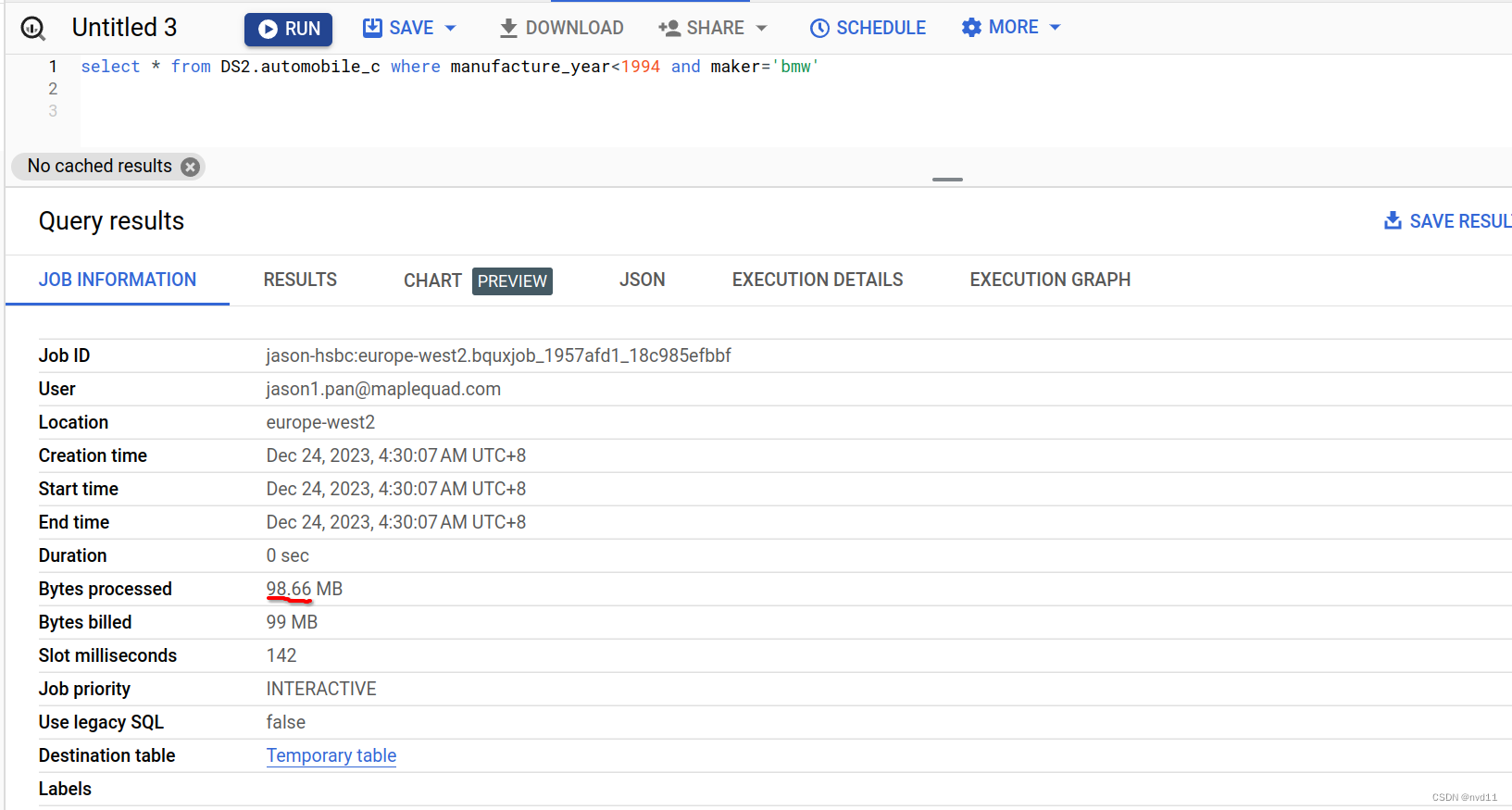Expand the SAVE dropdown arrow
Screen dimensions: 1512x810
pyautogui.click(x=451, y=29)
